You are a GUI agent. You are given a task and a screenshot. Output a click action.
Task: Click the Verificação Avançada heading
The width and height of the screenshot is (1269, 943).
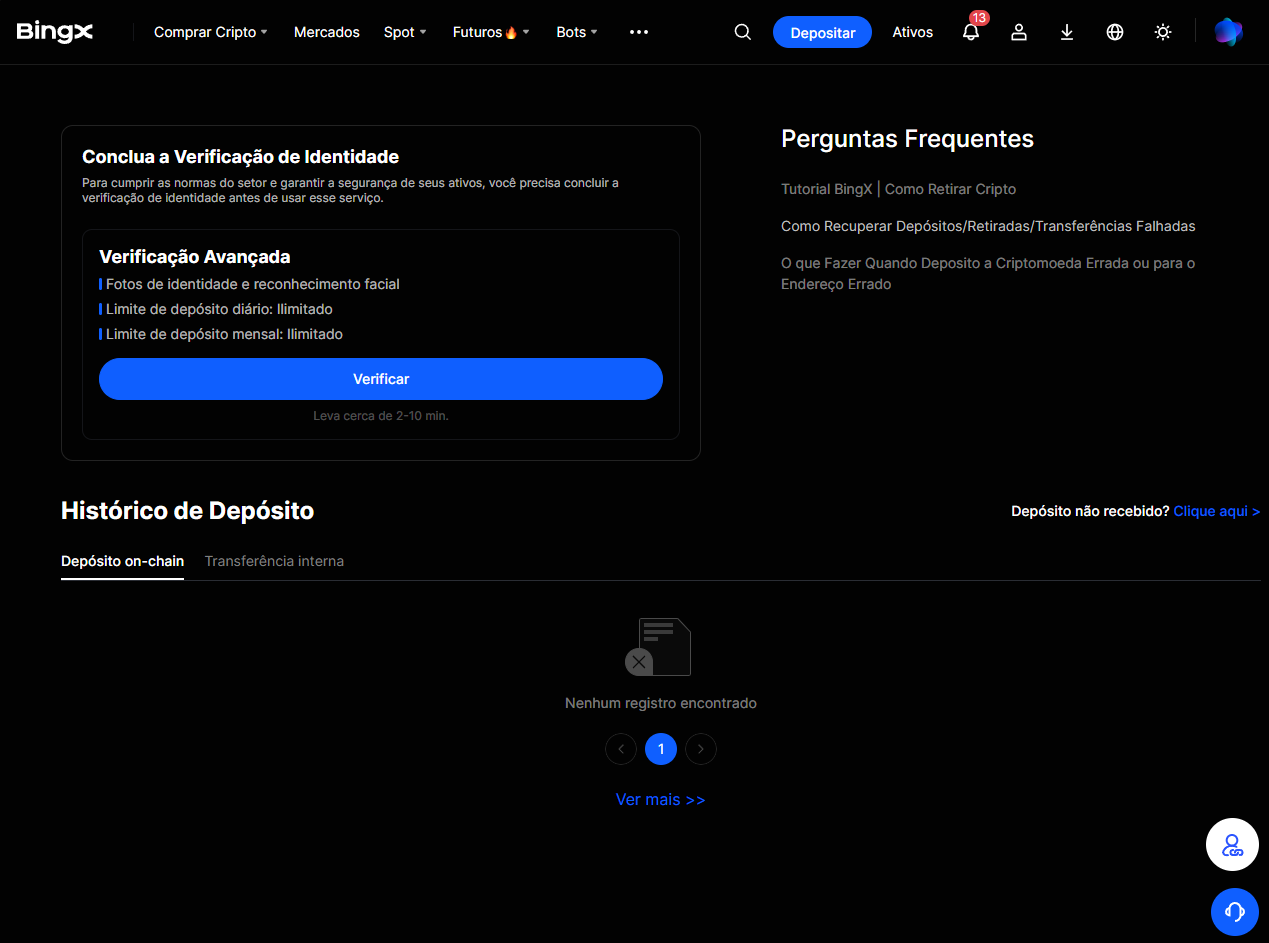195,257
